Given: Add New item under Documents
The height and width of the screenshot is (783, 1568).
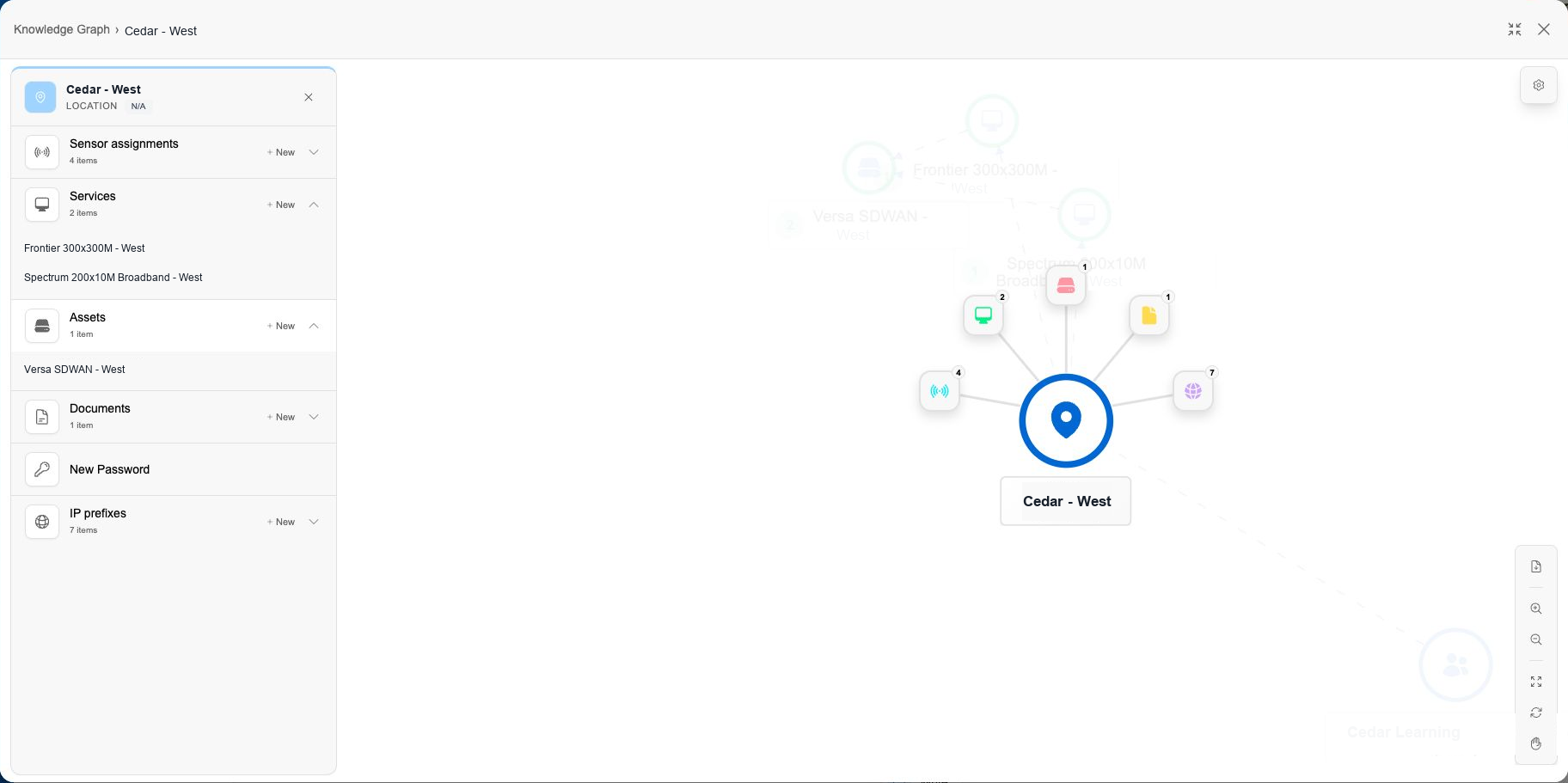Looking at the screenshot, I should [281, 417].
